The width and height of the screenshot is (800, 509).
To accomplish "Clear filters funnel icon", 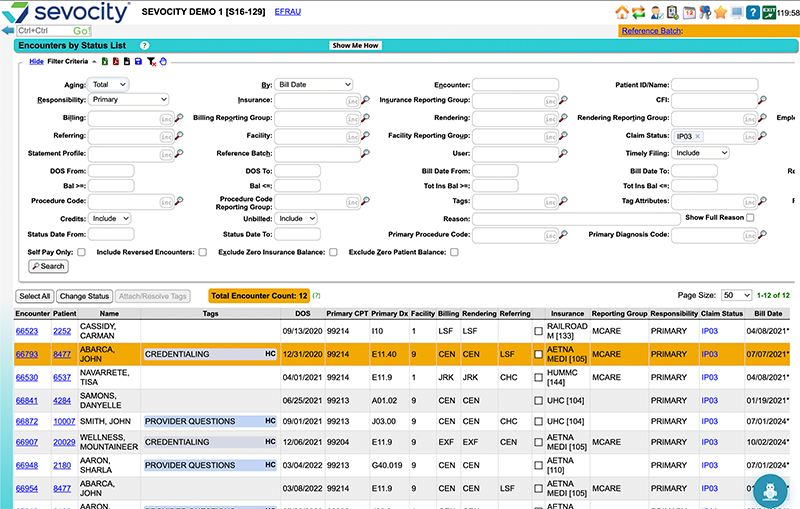I will tap(151, 62).
